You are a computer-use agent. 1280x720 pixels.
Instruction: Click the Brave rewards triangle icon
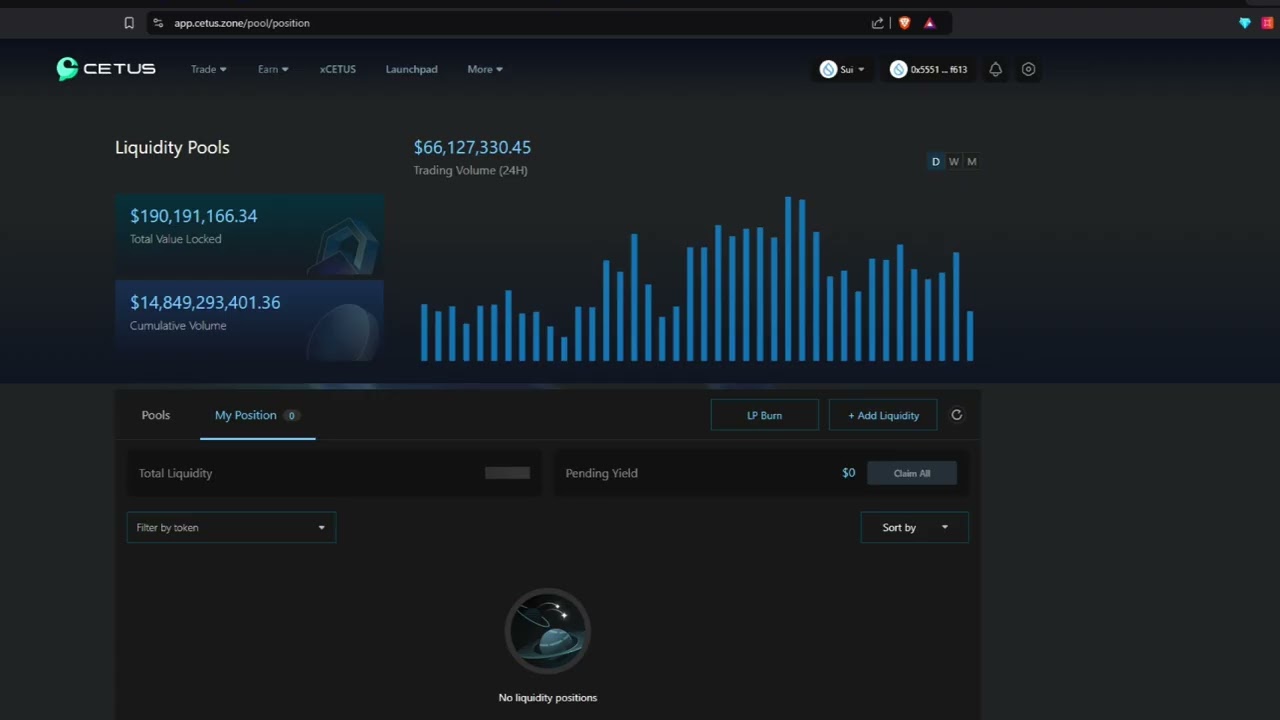coord(929,23)
